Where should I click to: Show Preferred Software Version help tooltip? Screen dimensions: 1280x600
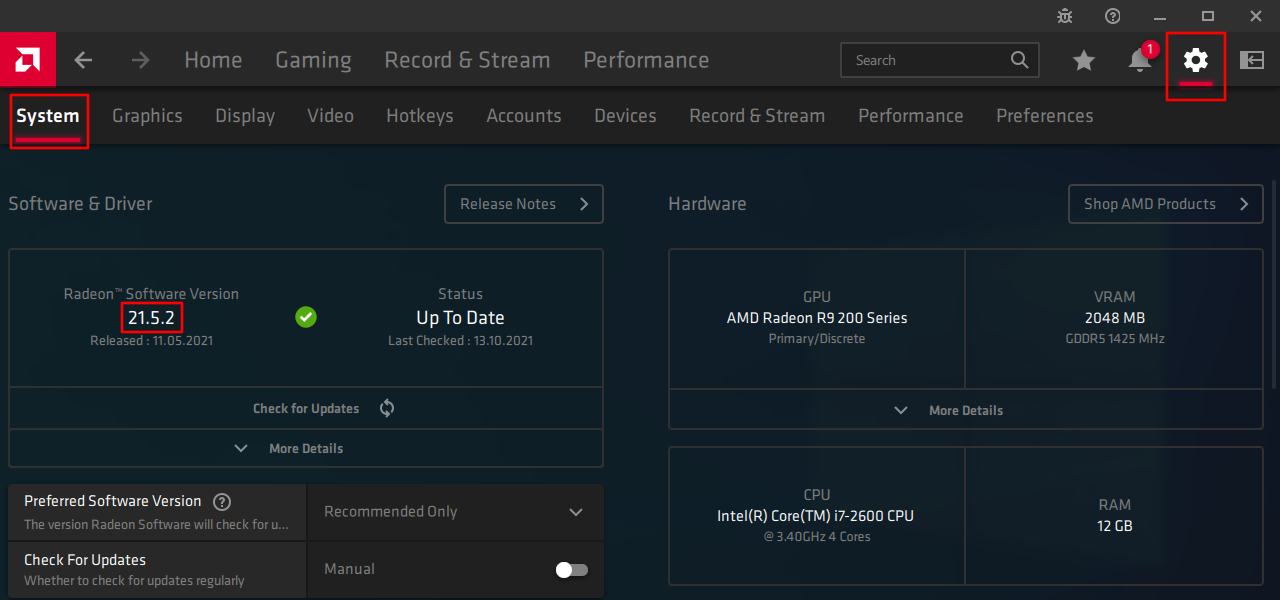(x=222, y=502)
